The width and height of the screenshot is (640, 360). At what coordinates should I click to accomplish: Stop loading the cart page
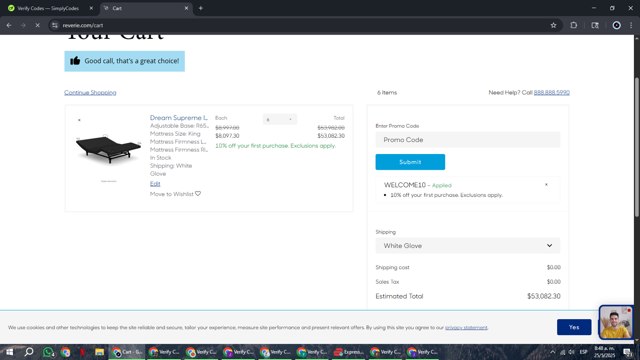(37, 25)
